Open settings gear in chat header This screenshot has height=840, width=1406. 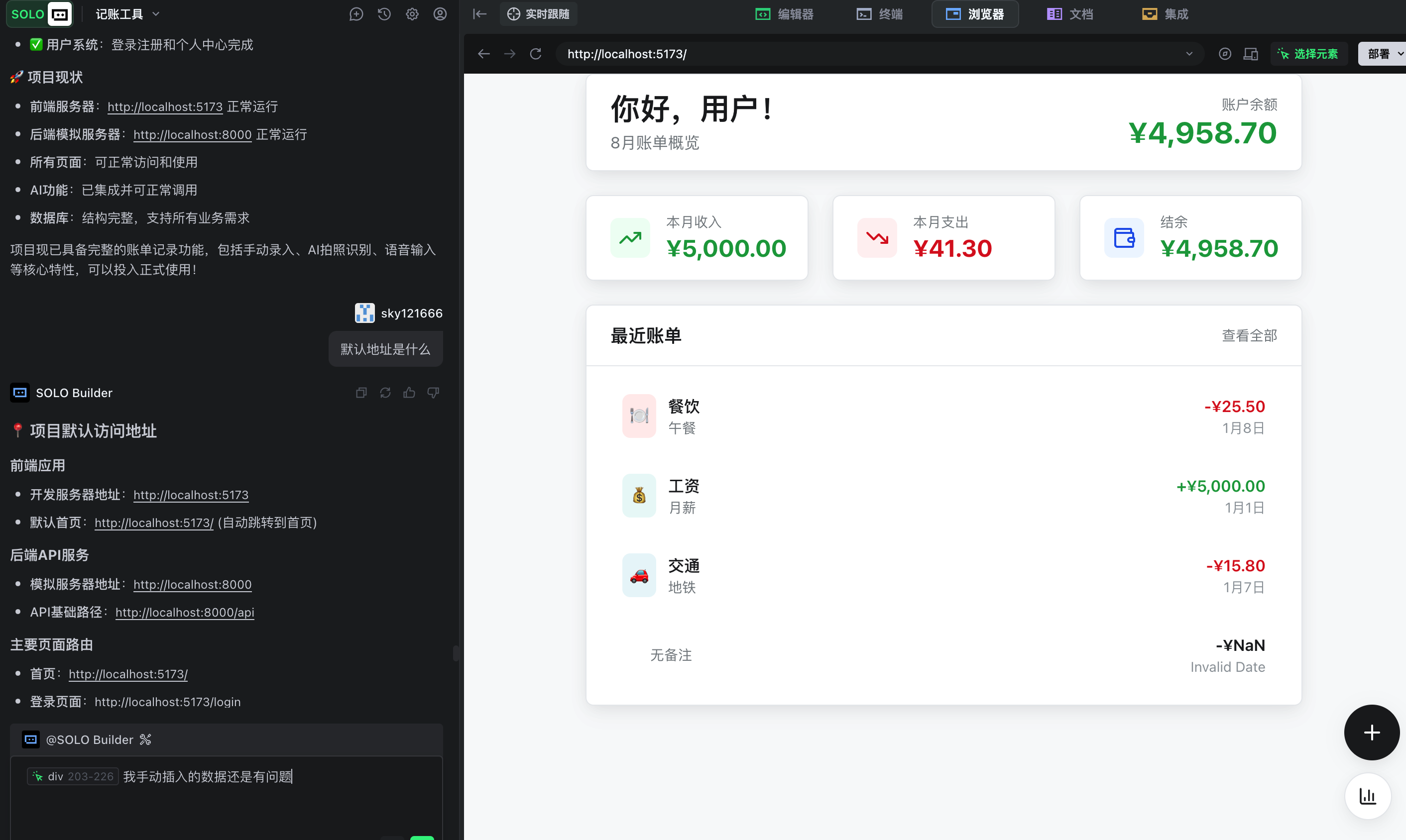click(412, 14)
